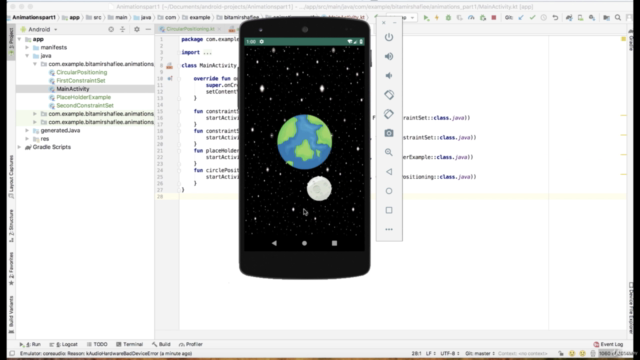The height and width of the screenshot is (360, 640).
Task: Open the UTF-8 encoding selector
Action: [x=450, y=353]
